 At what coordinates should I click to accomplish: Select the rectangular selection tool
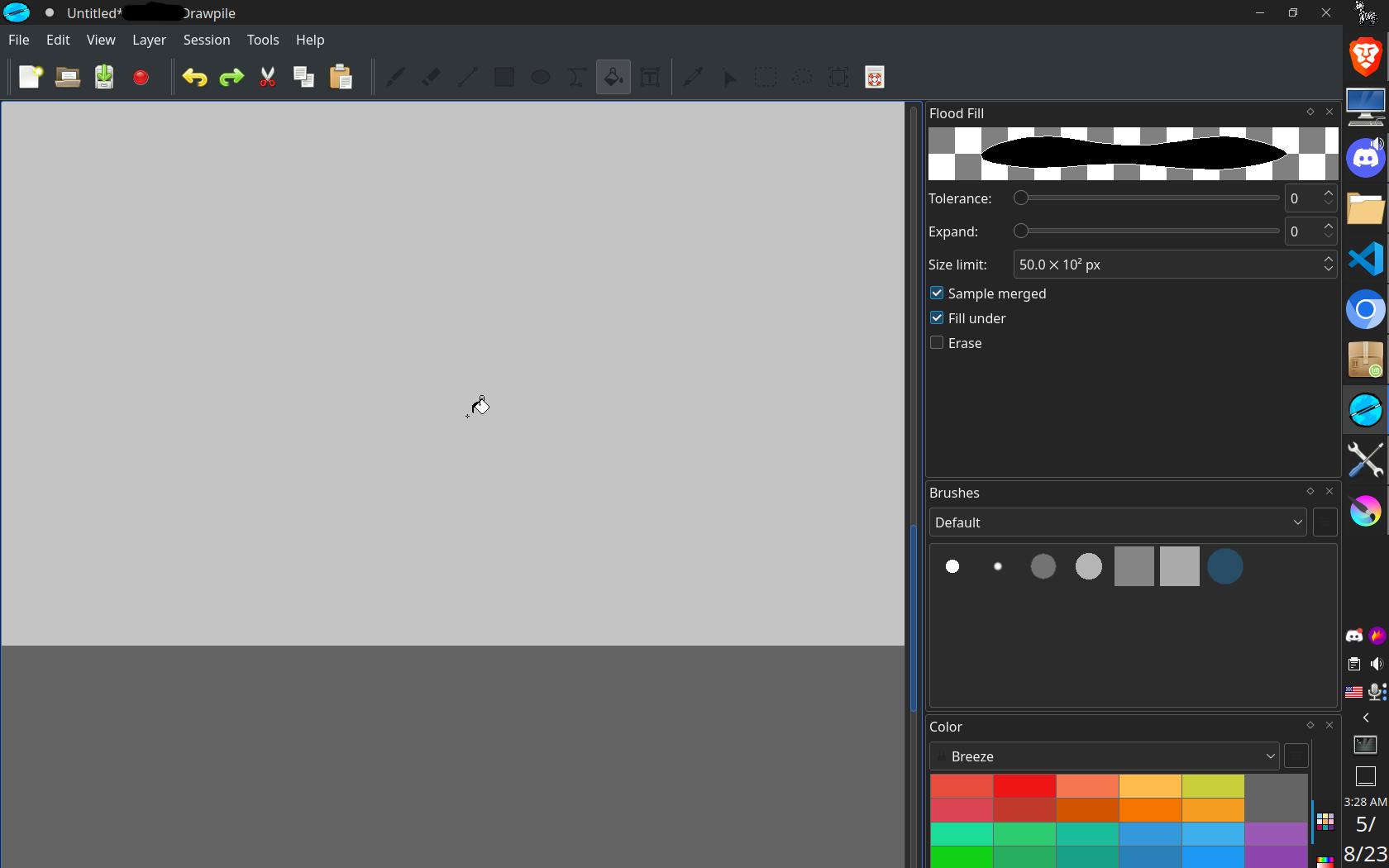(766, 77)
